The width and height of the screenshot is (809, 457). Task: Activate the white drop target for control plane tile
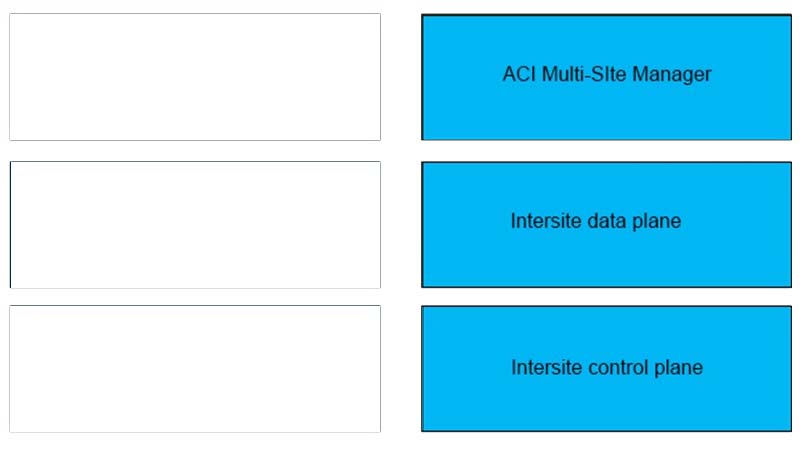(x=195, y=368)
